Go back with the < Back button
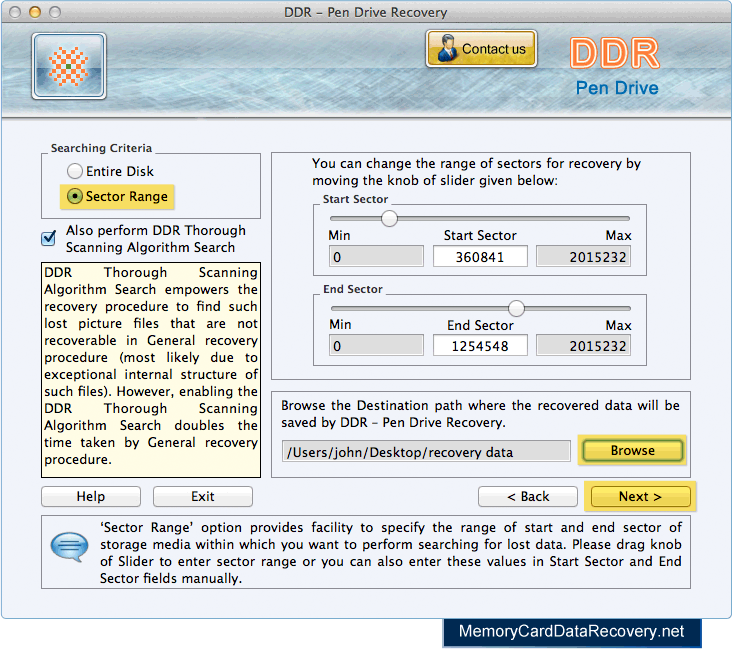This screenshot has width=732, height=649. tap(528, 496)
